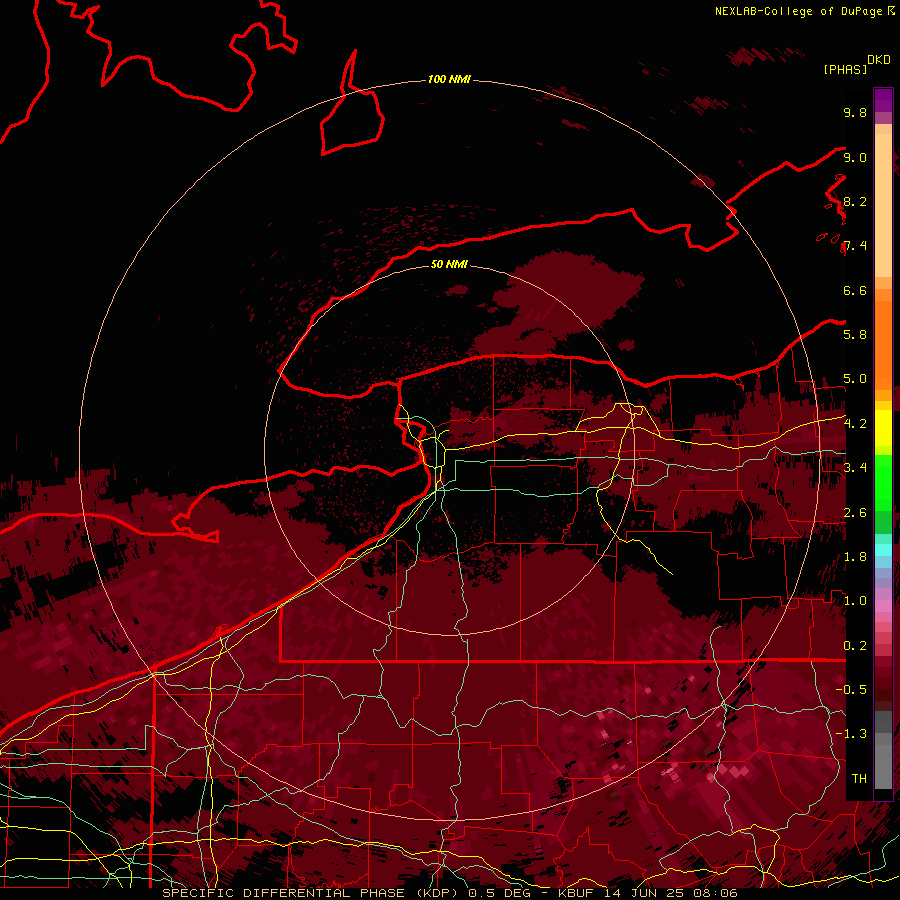This screenshot has height=900, width=900.
Task: Click the 1.0 value on the color scale
Action: 855,601
